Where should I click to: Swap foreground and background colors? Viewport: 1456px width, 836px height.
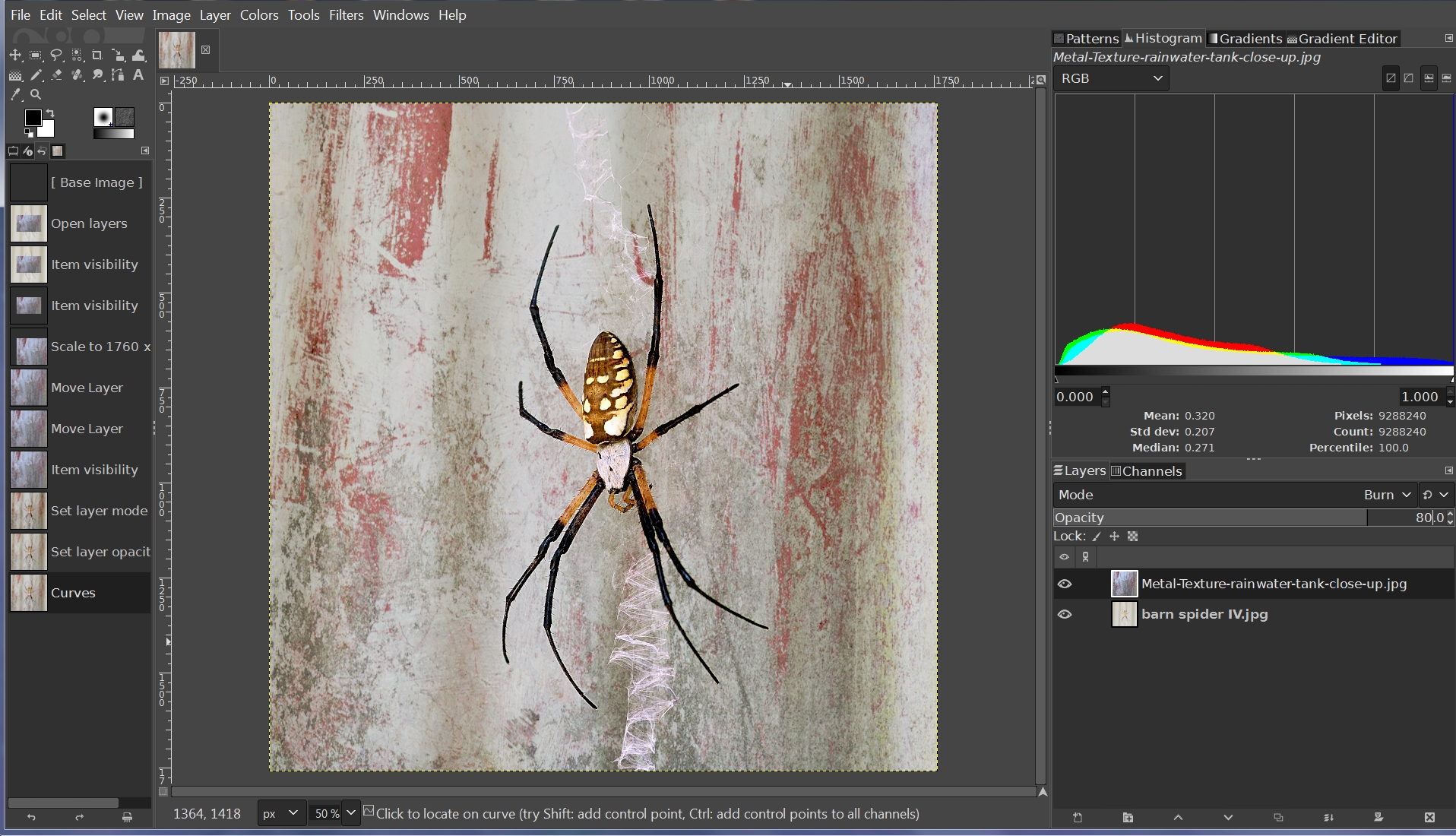[50, 113]
